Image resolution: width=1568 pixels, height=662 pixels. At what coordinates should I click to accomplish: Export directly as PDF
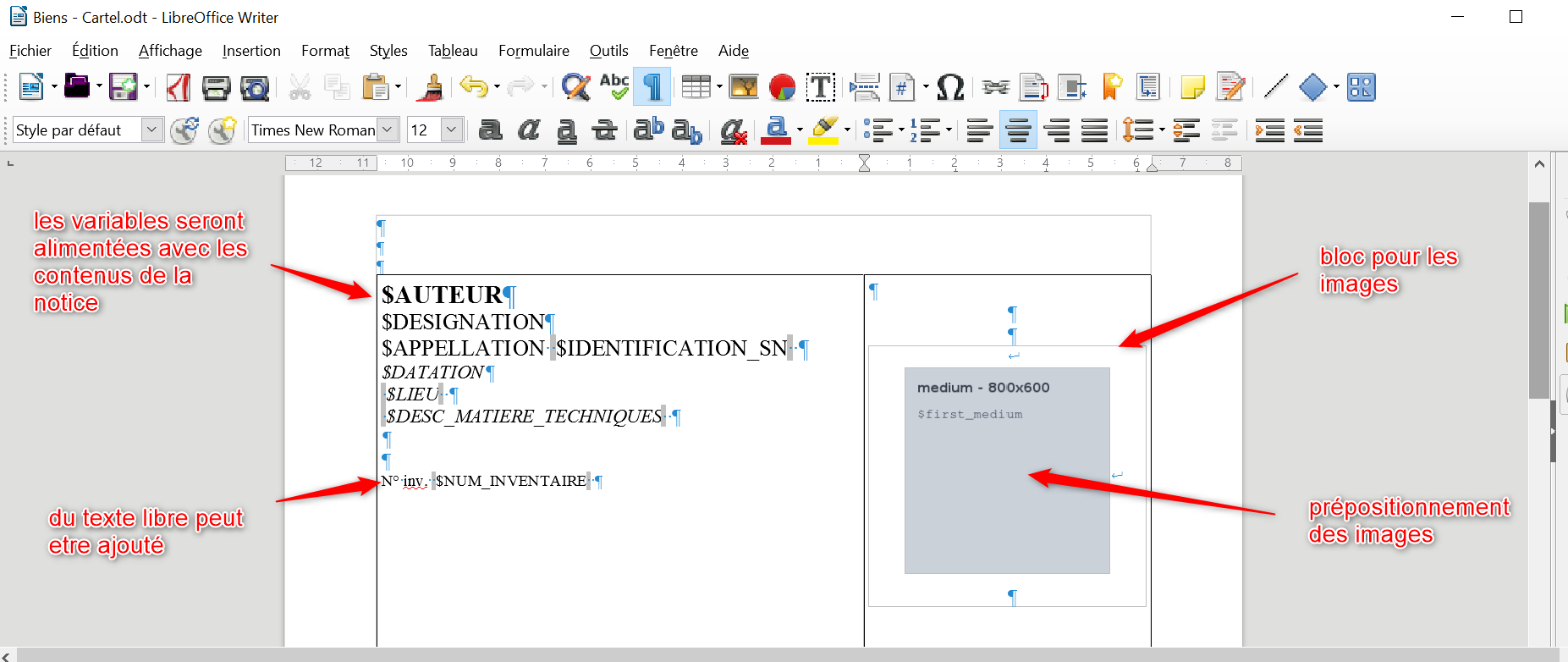178,87
